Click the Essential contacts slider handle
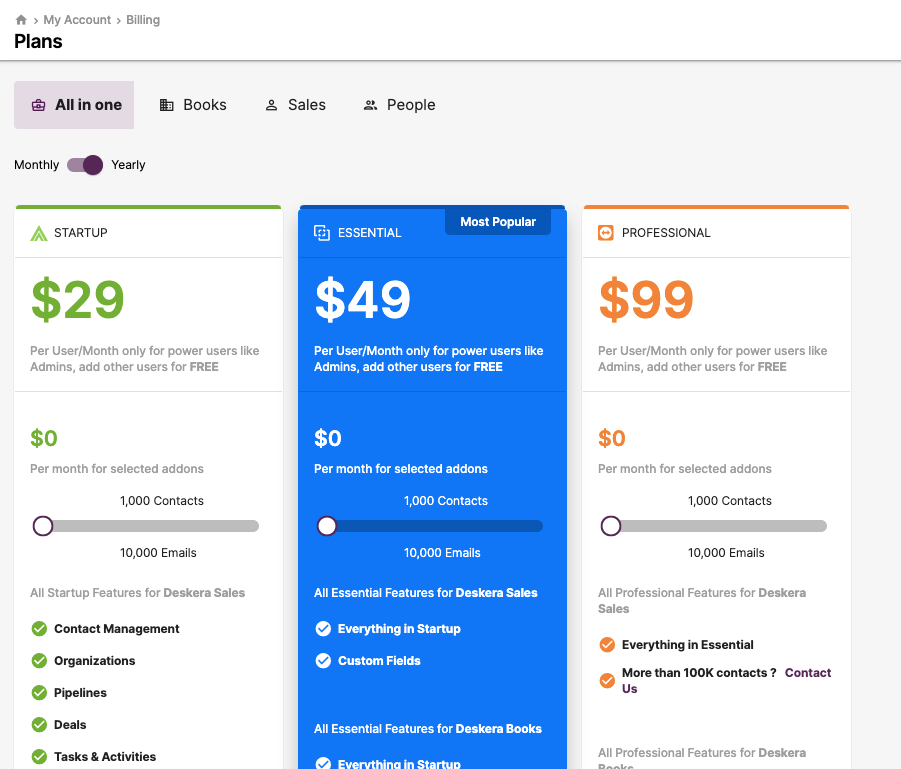This screenshot has width=901, height=769. tap(327, 526)
